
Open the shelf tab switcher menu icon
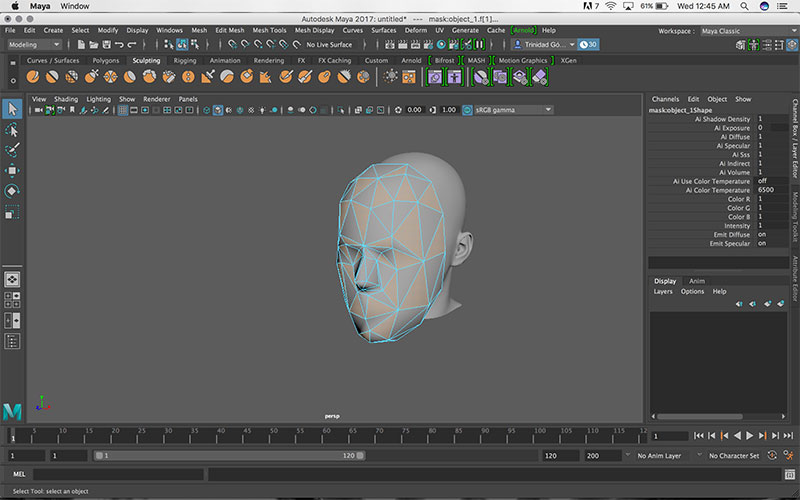pos(13,63)
